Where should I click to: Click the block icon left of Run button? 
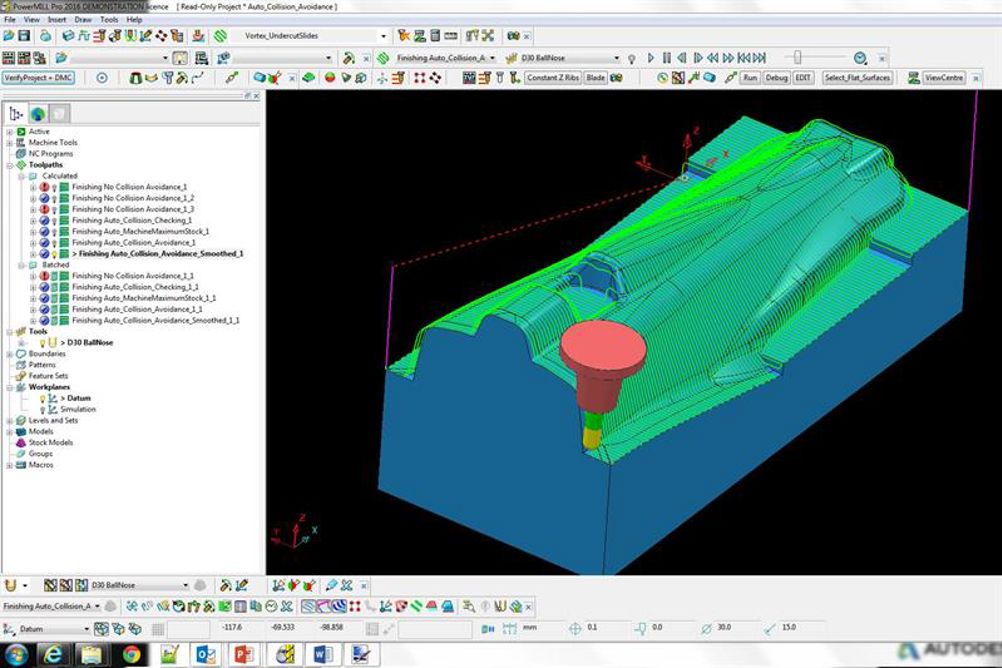coord(709,78)
